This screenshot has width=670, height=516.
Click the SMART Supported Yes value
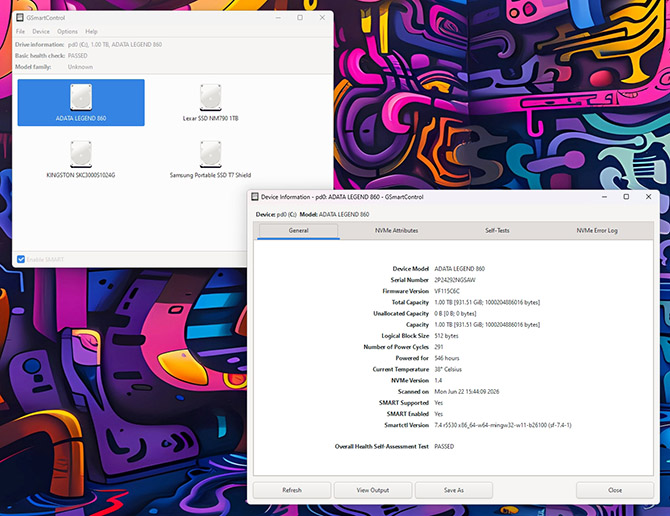pos(438,403)
